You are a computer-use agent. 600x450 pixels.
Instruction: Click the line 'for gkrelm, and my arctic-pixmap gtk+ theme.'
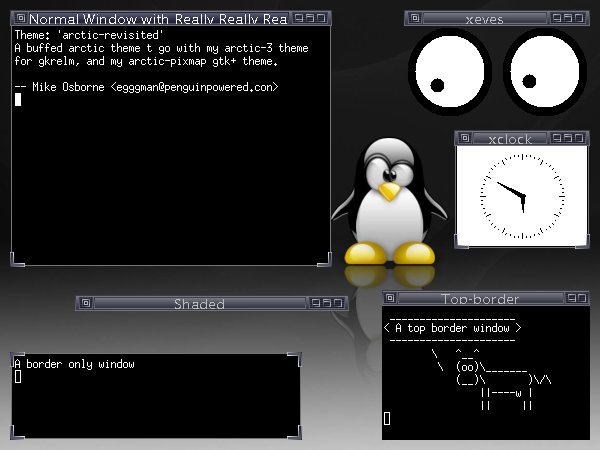coord(146,61)
